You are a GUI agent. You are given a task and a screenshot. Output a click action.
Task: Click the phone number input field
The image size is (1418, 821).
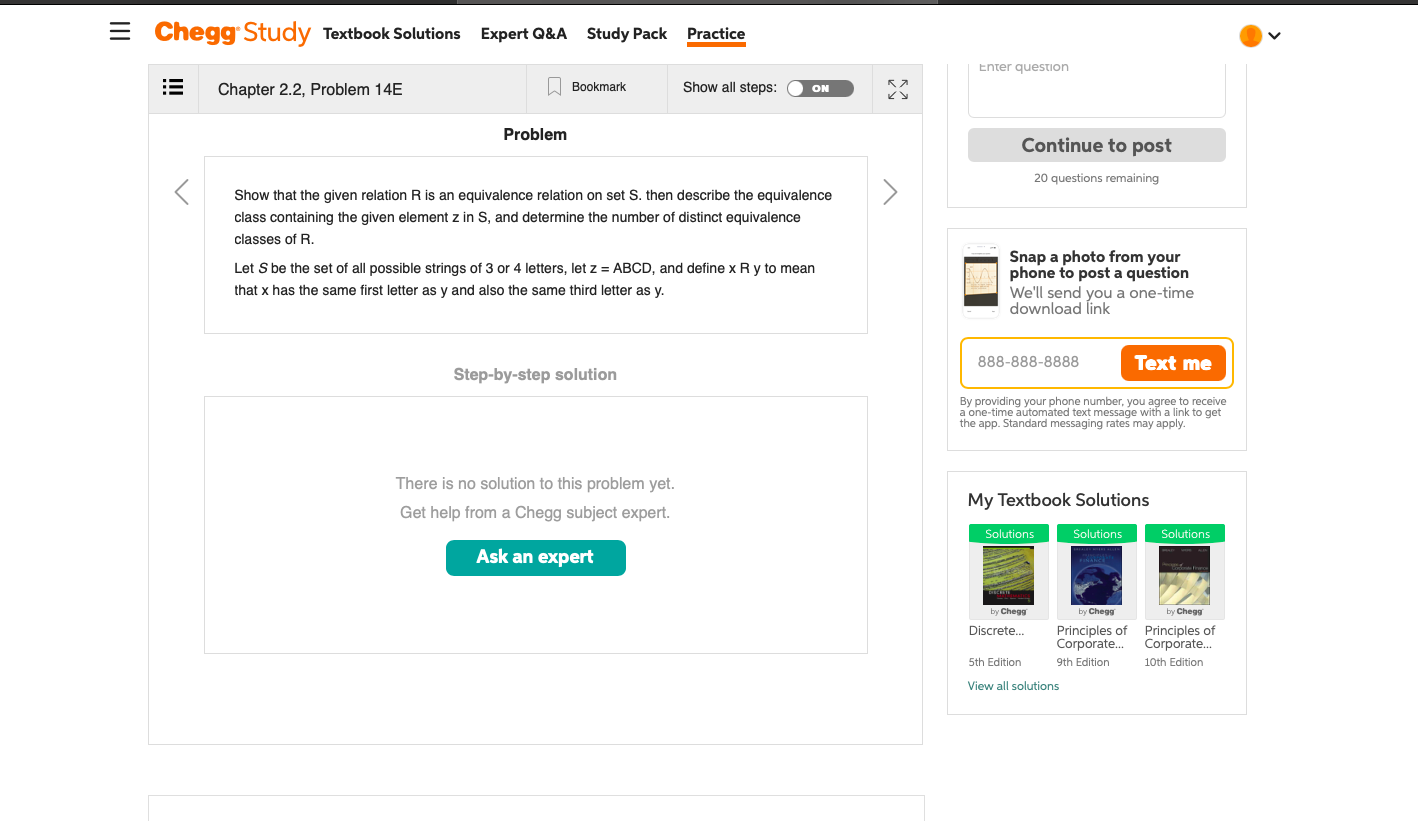pos(1041,363)
